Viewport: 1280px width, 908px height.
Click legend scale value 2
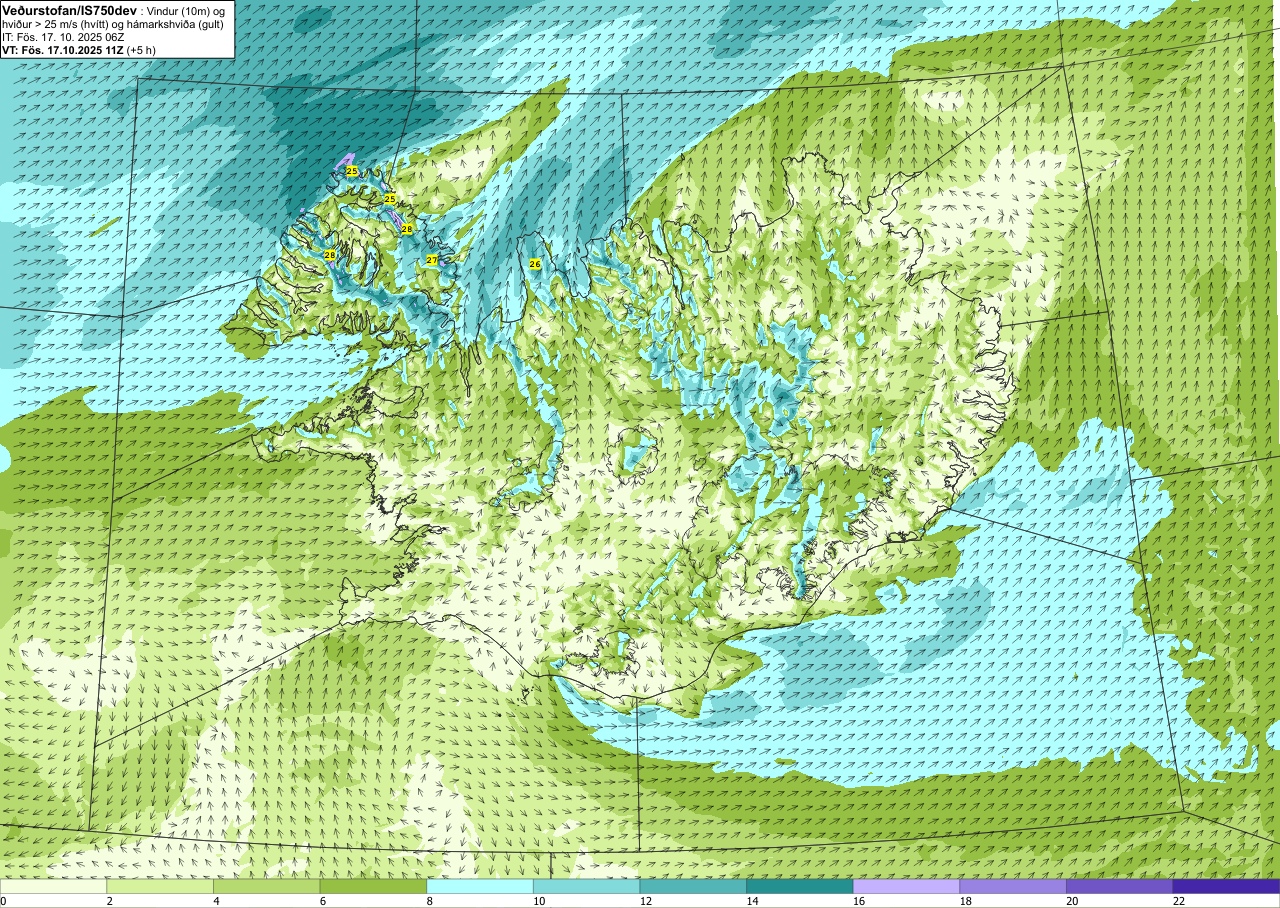(109, 901)
